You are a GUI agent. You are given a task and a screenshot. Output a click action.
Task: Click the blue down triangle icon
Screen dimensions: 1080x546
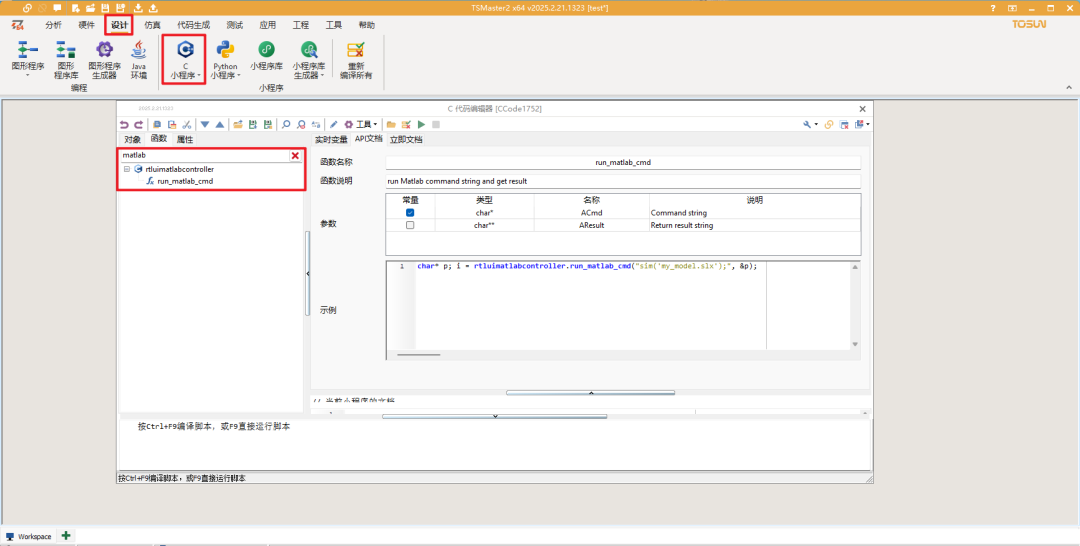[x=205, y=125]
